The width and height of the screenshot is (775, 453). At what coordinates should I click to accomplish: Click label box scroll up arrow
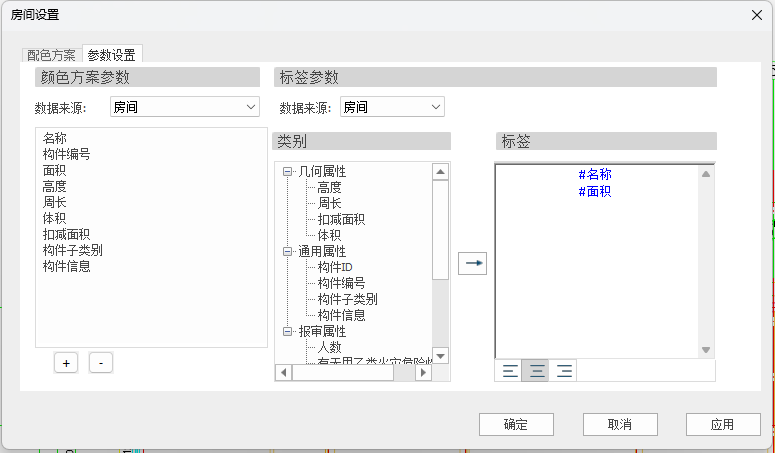click(x=706, y=174)
